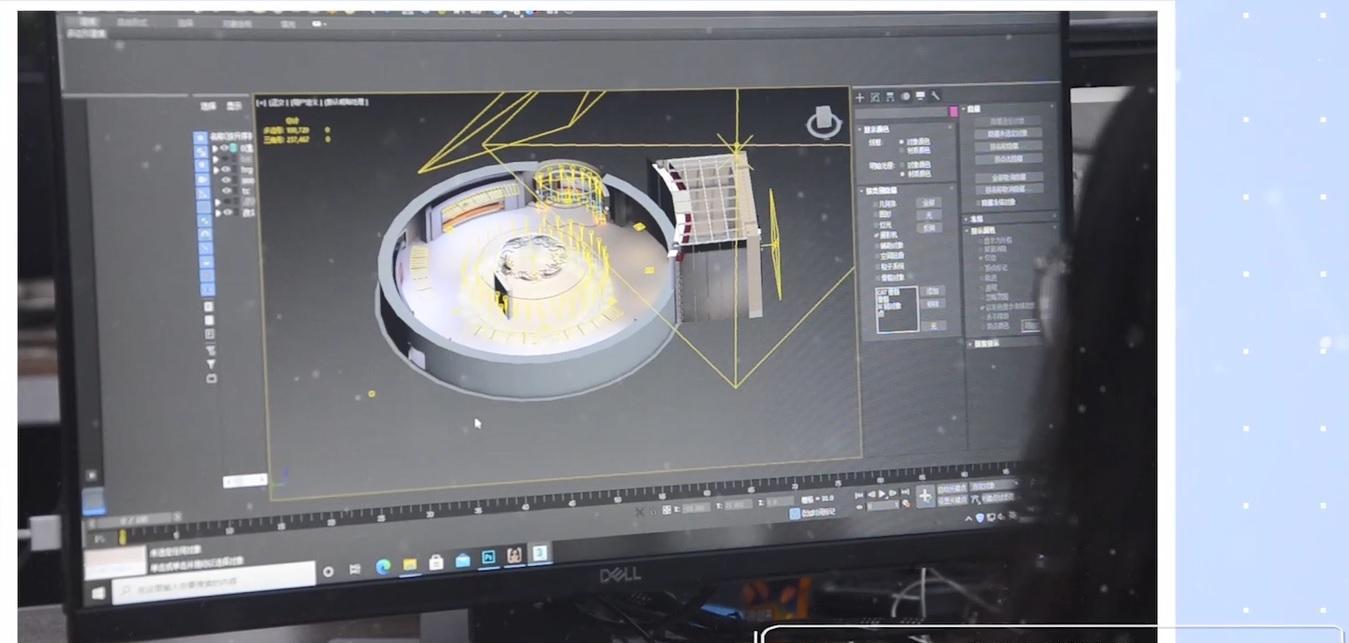Uncheck the Cameras hide category checkbox
The height and width of the screenshot is (643, 1349).
click(876, 235)
